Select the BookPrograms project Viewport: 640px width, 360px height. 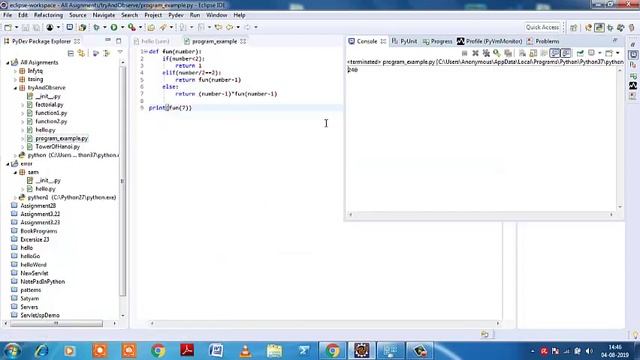point(39,231)
